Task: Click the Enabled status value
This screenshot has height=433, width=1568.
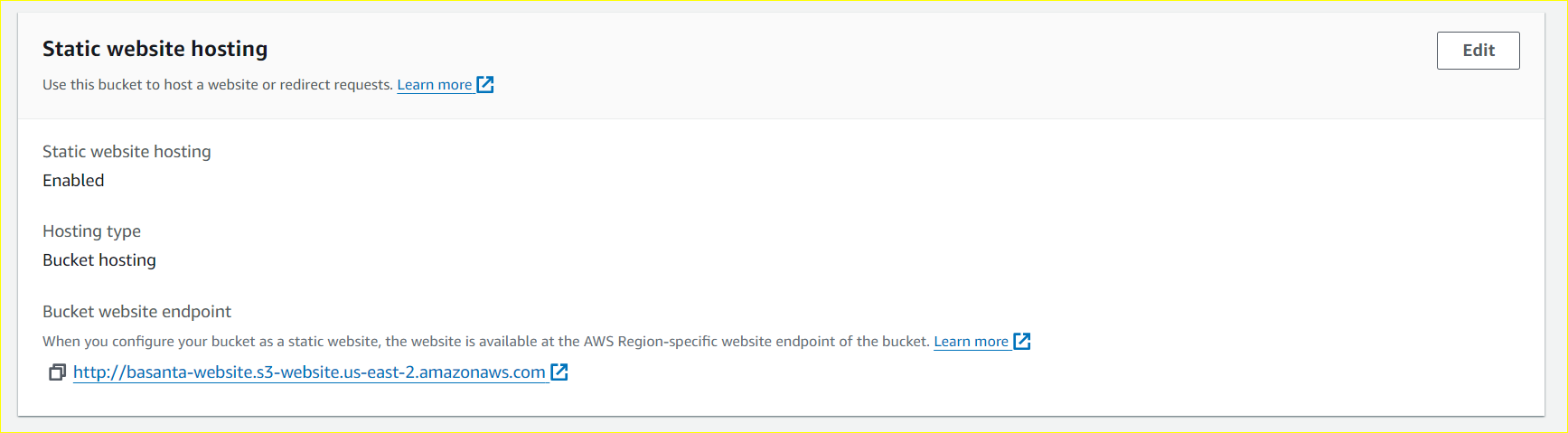Action: pos(73,181)
